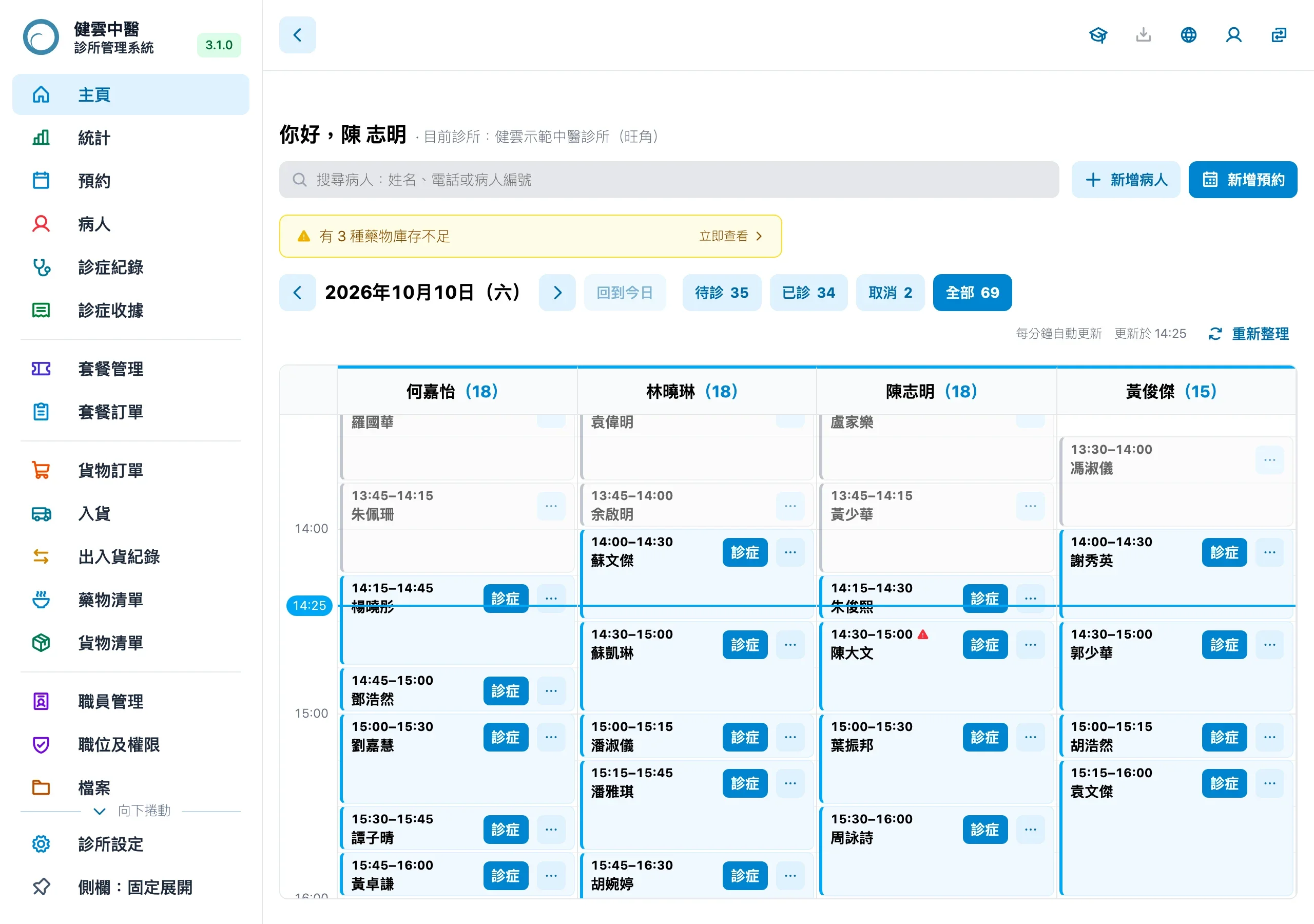Go to previous day arrow

coord(297,293)
